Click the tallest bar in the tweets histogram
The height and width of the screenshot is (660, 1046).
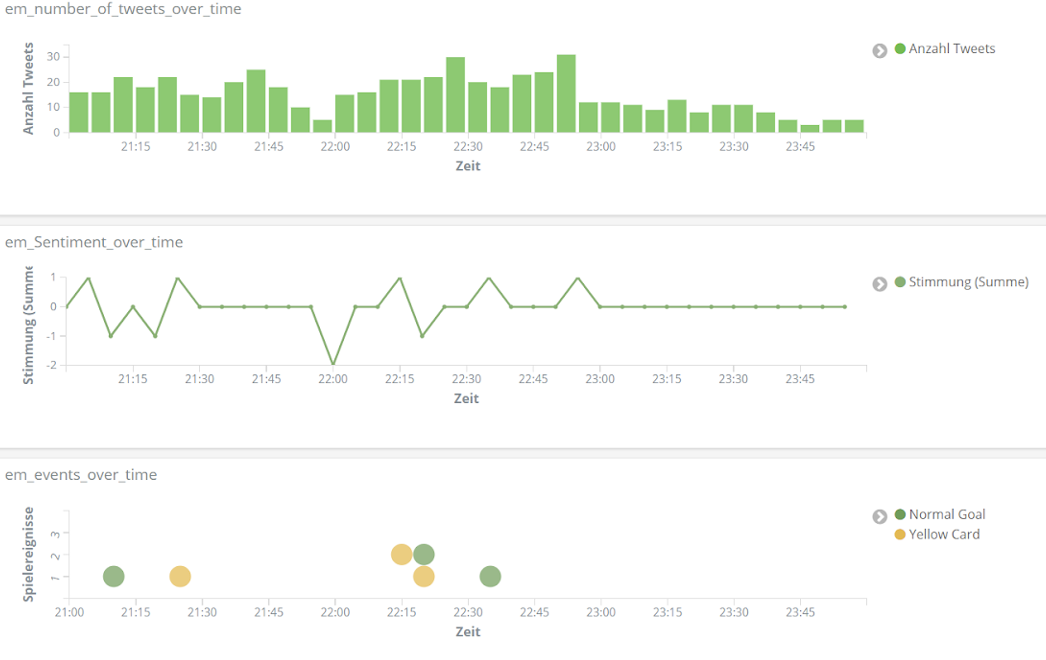coord(566,94)
